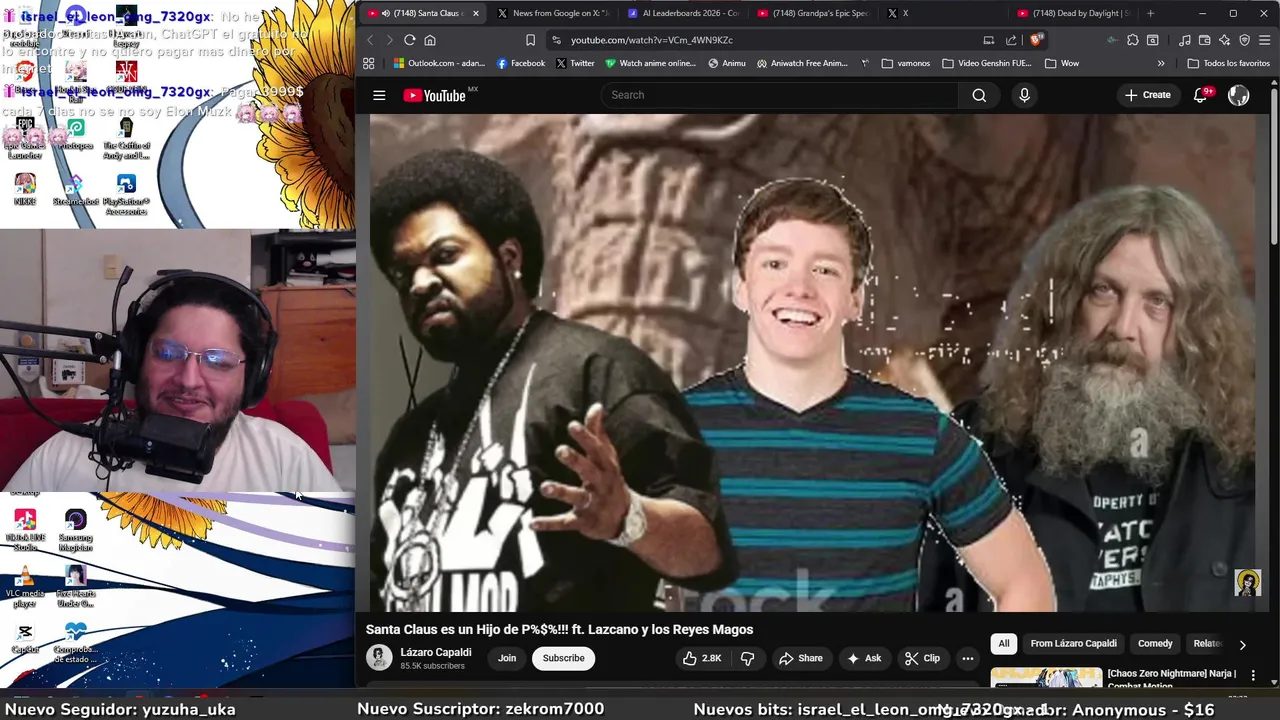Select the All filter chip
The image size is (1280, 720).
tap(1003, 644)
